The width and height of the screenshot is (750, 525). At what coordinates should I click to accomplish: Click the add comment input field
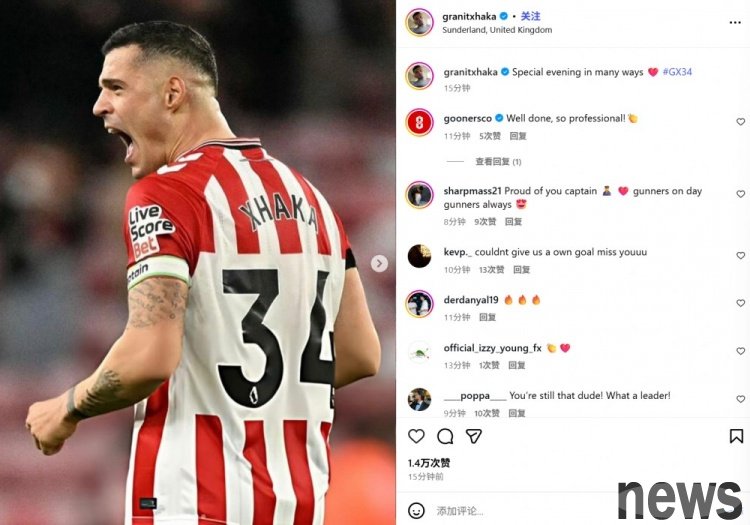tap(521, 511)
